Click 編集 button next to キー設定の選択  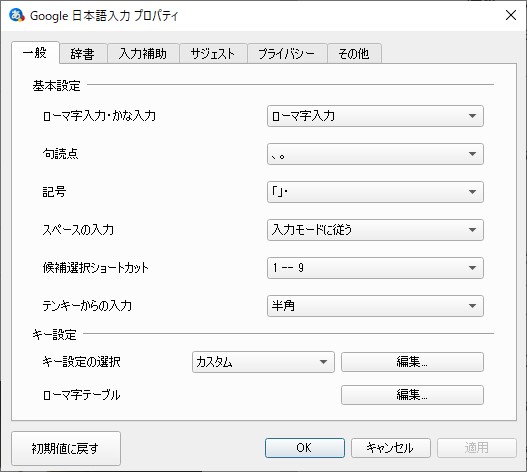(x=412, y=362)
